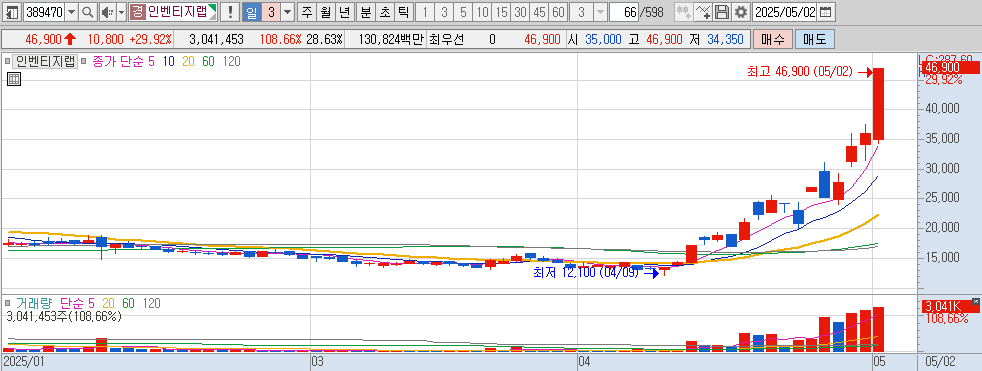Click the green 60 price moving average legend

point(209,61)
